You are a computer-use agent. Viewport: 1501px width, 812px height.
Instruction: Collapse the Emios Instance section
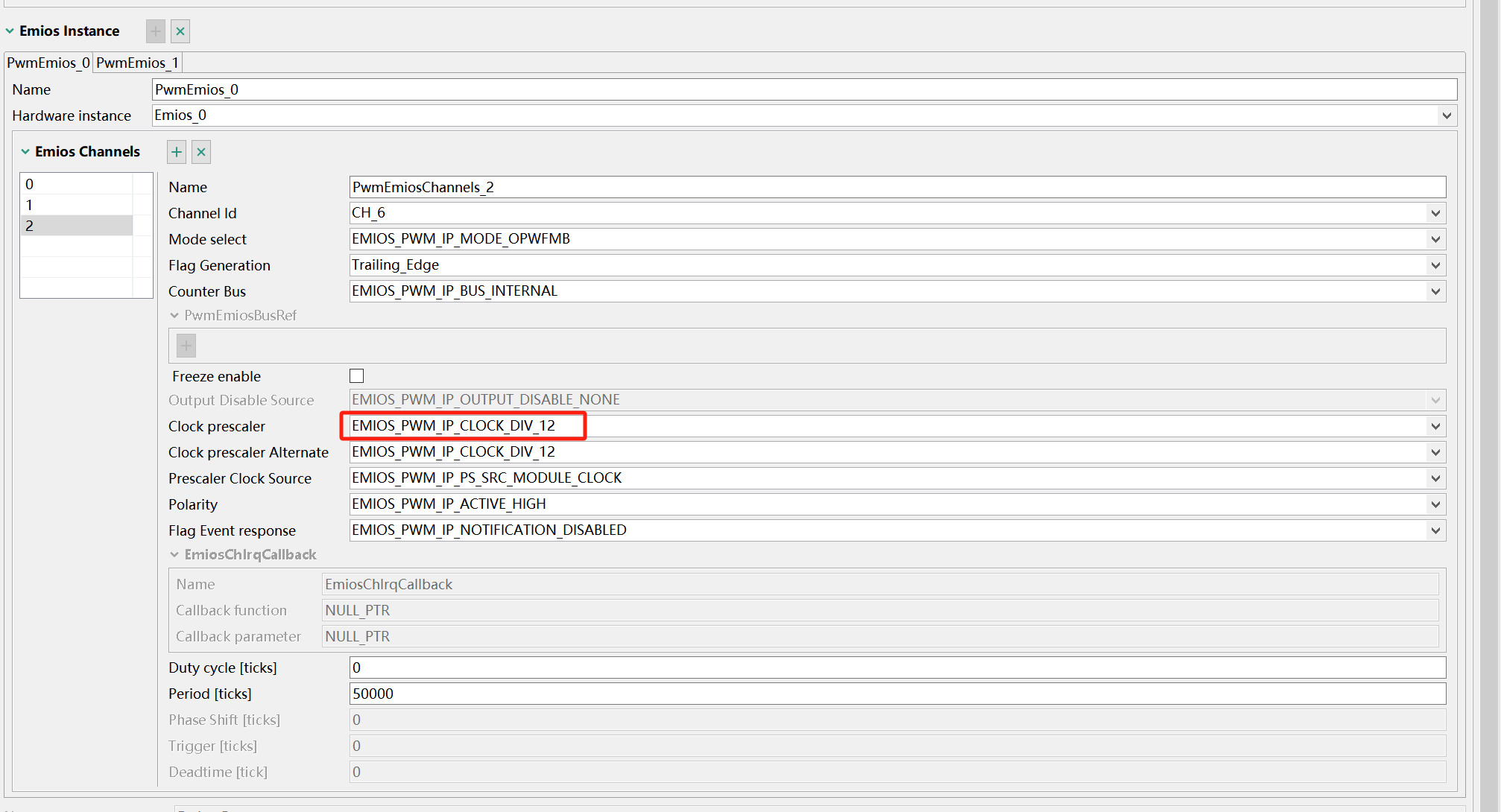(10, 31)
